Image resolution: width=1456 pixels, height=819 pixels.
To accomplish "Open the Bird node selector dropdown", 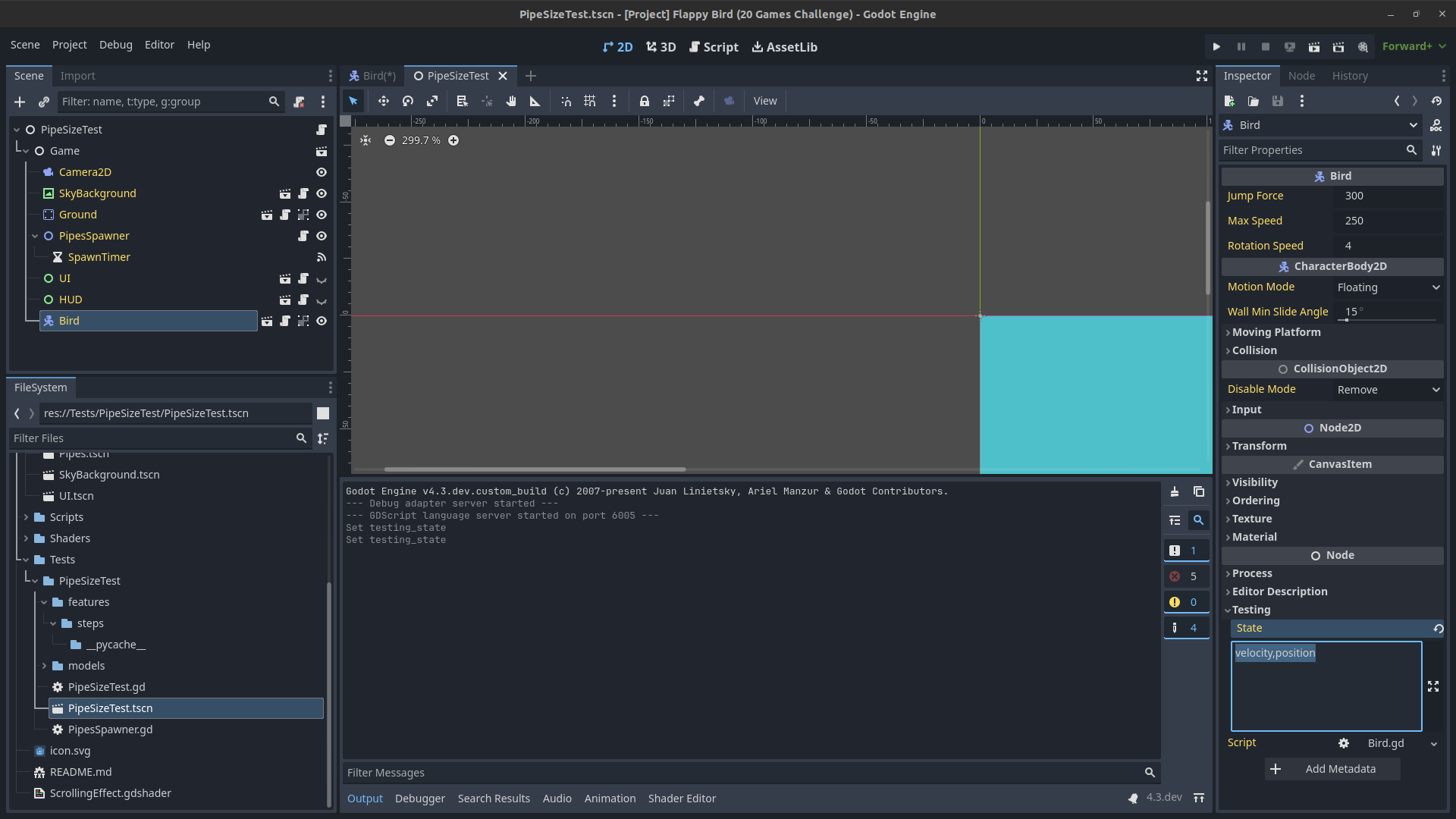I will pos(1321,125).
